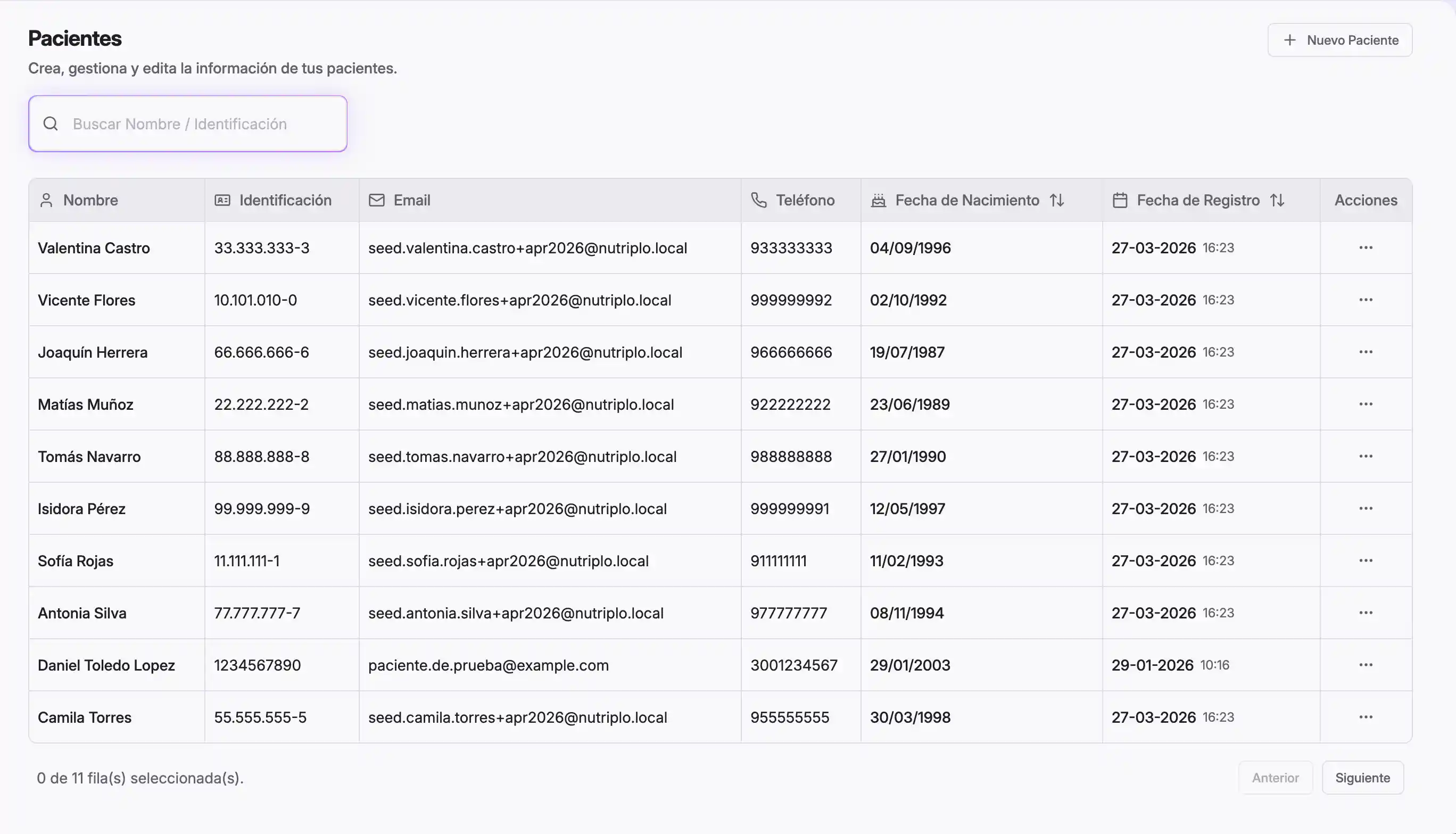Open actions menu for Tomás Navarro
1456x834 pixels.
(x=1366, y=456)
